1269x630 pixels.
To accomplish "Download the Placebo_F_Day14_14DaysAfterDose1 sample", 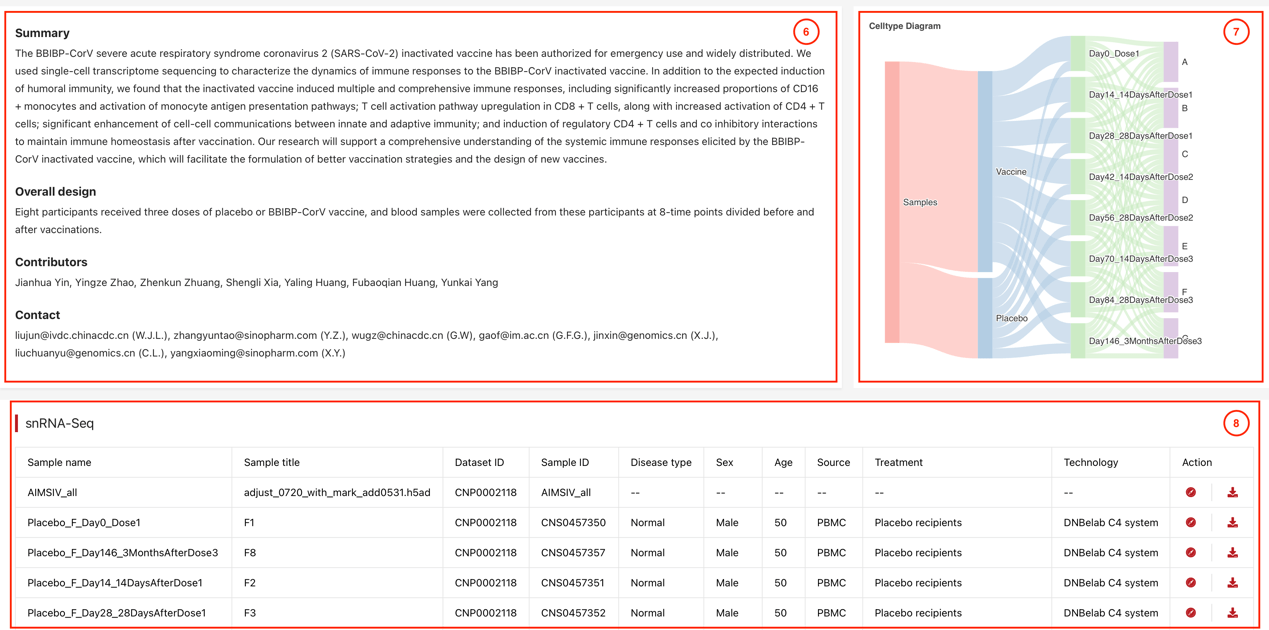I will (1232, 582).
